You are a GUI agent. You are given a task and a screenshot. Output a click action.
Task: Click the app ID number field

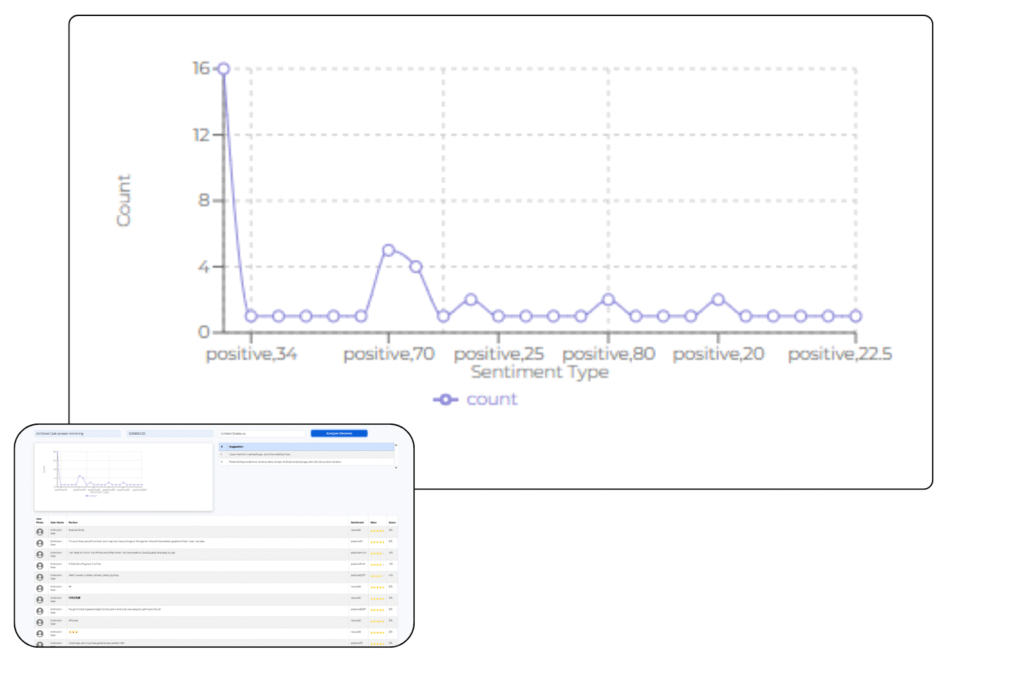166,433
